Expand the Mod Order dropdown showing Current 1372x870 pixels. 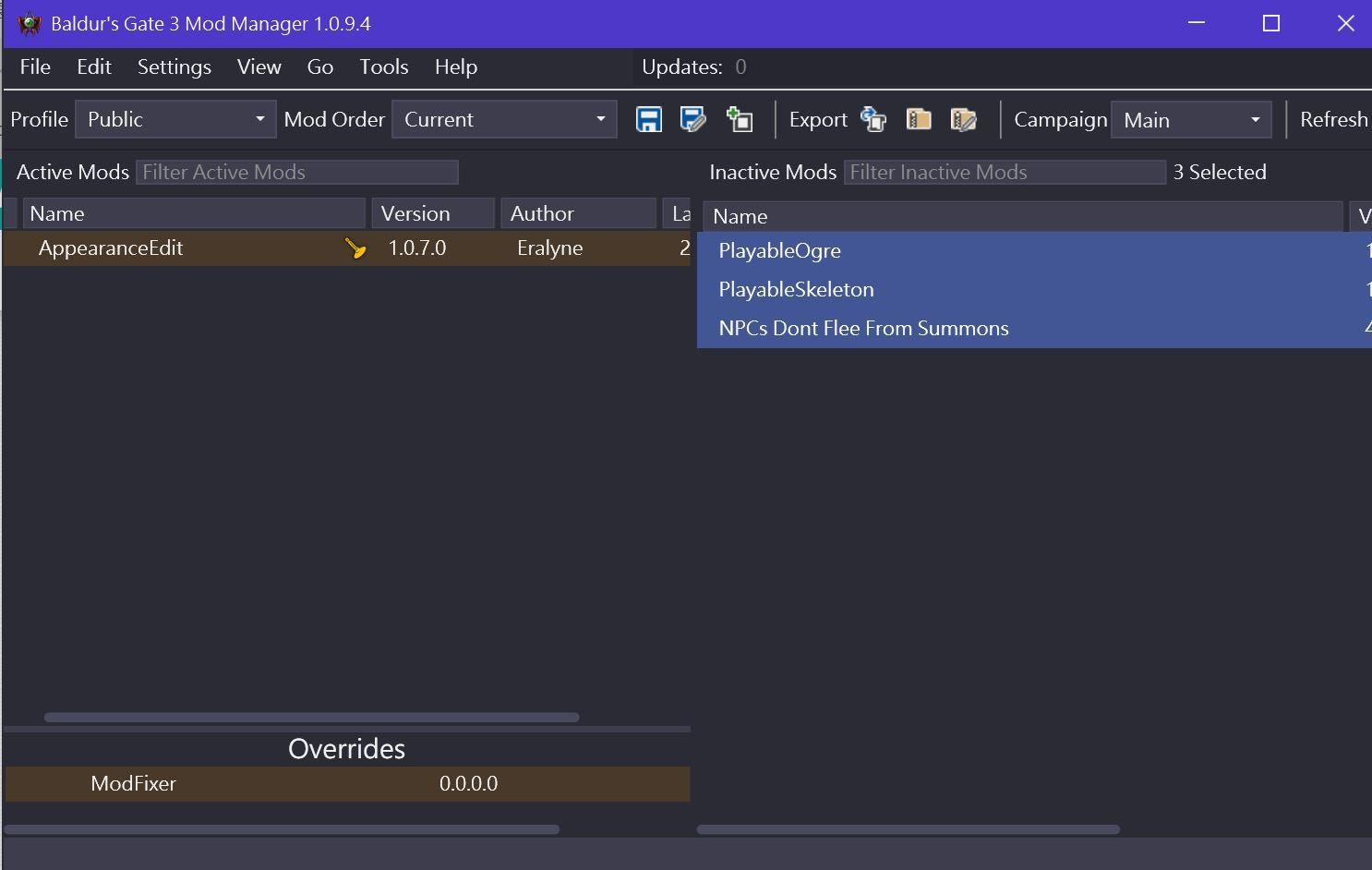[x=504, y=120]
